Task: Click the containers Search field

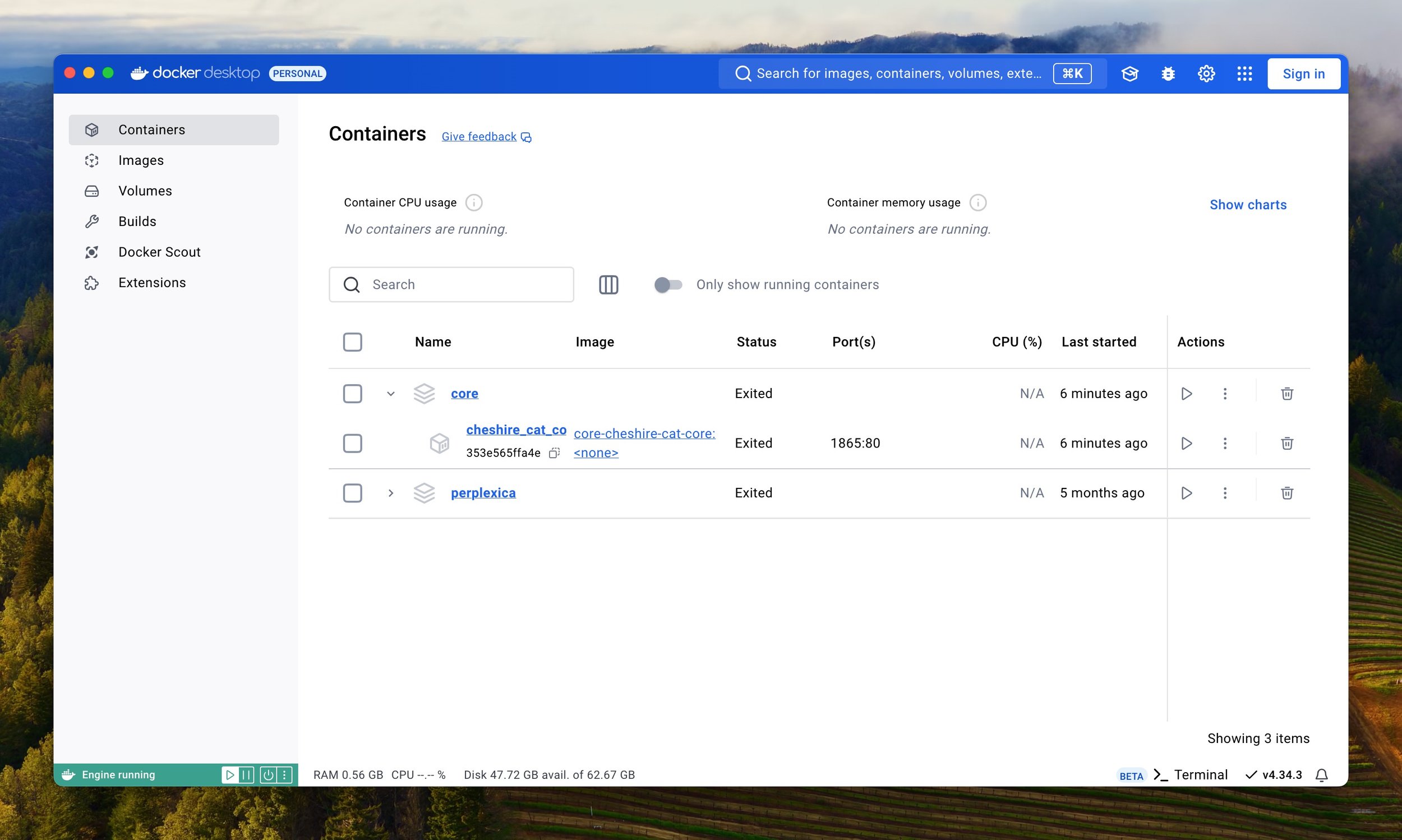Action: click(x=451, y=285)
